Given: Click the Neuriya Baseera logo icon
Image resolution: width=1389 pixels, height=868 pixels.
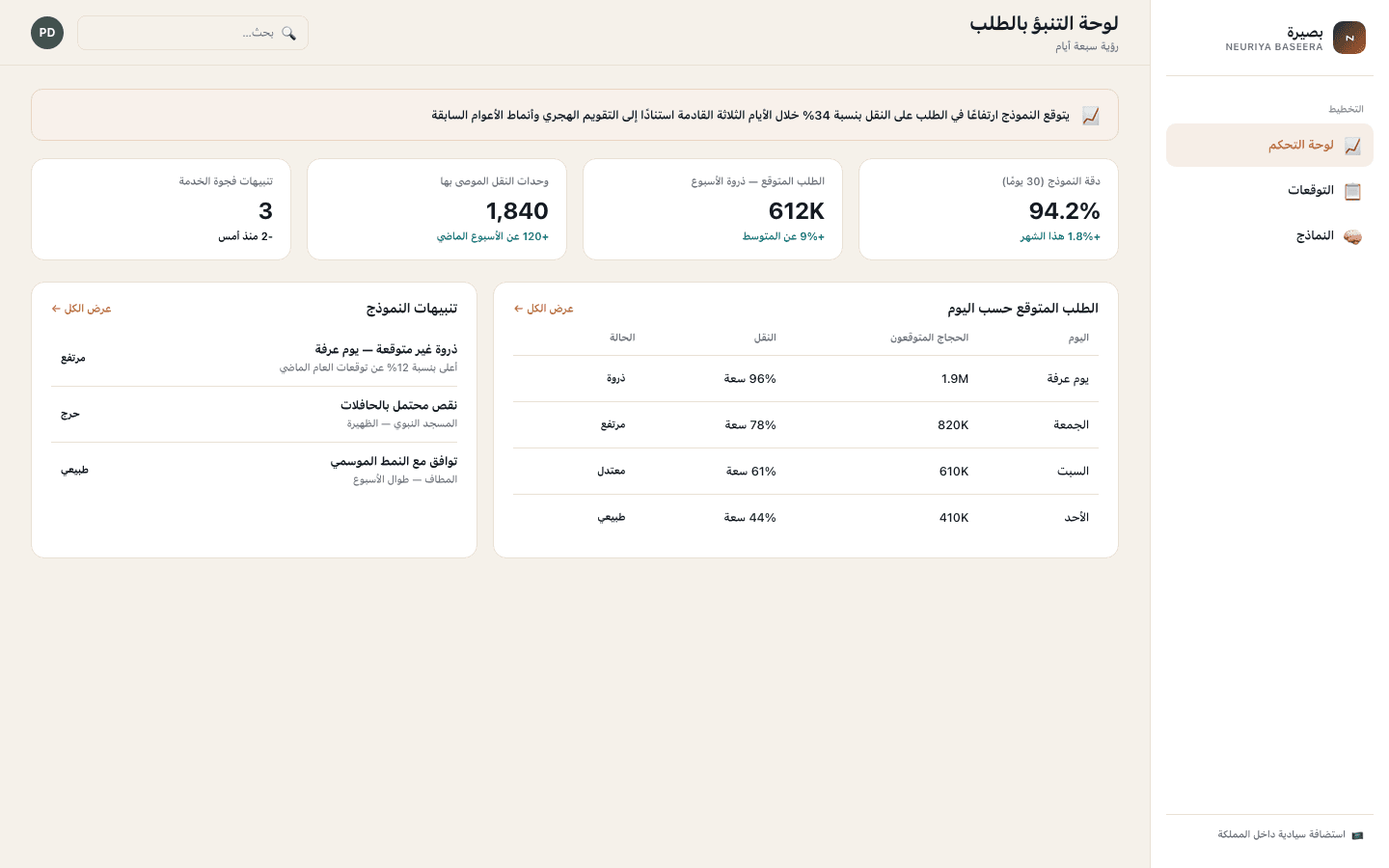Looking at the screenshot, I should 1349,38.
